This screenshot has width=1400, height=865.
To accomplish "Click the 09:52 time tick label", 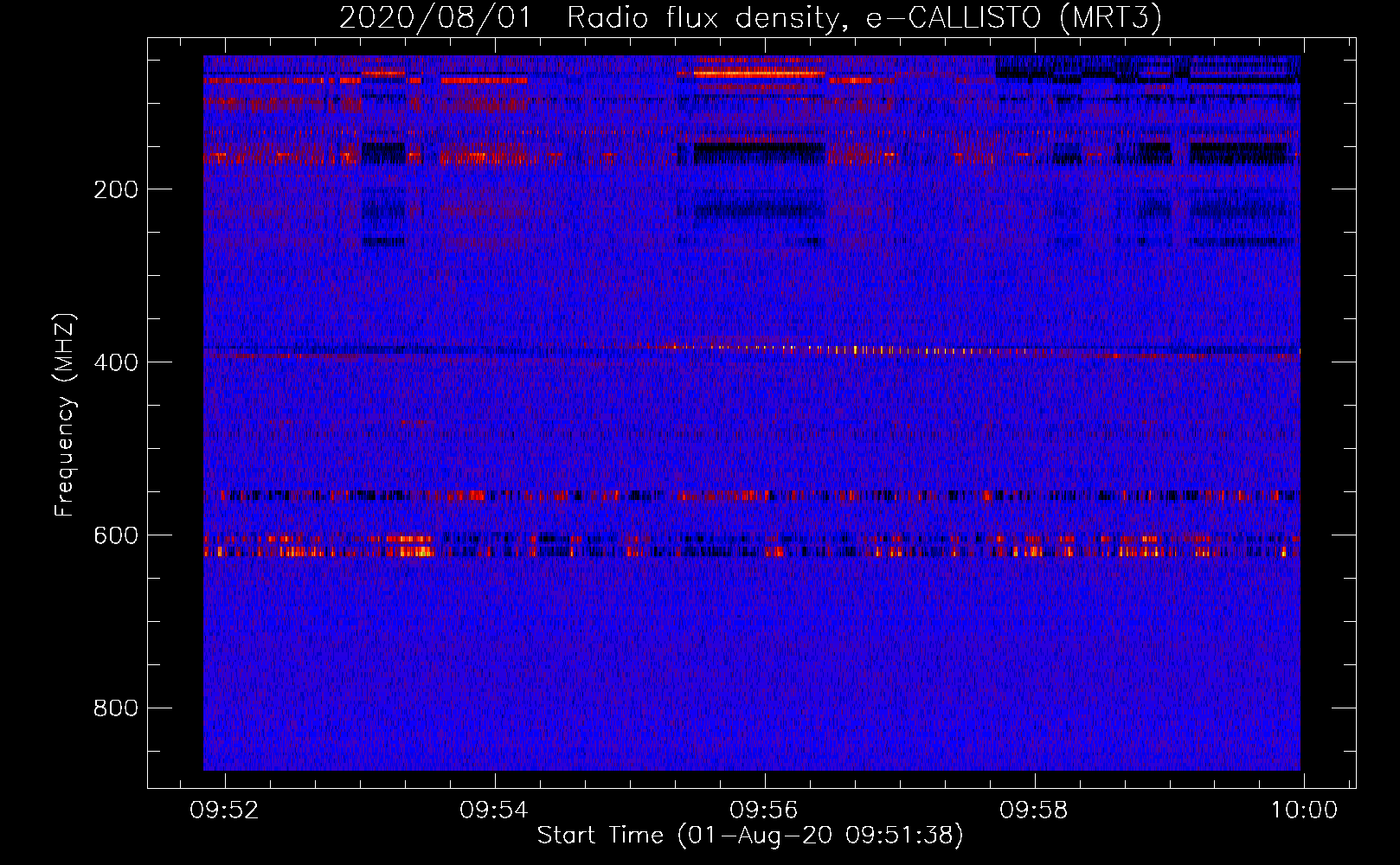I will tap(225, 811).
